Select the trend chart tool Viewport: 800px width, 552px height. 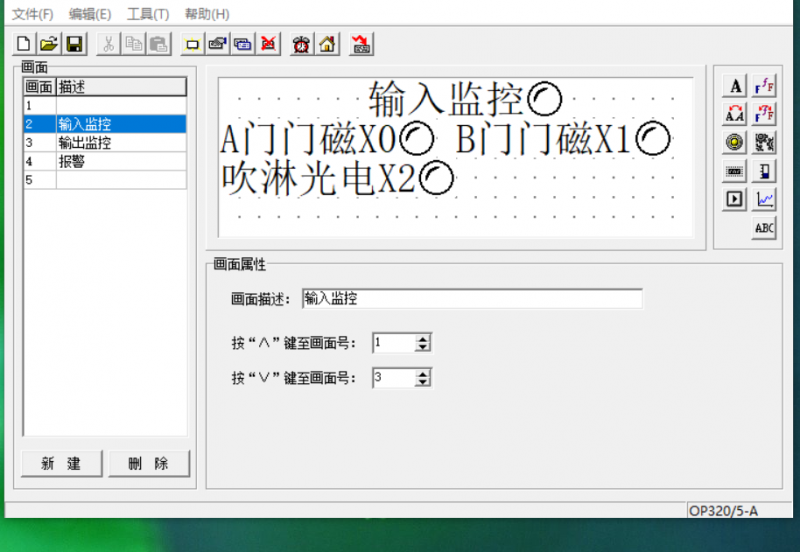764,199
